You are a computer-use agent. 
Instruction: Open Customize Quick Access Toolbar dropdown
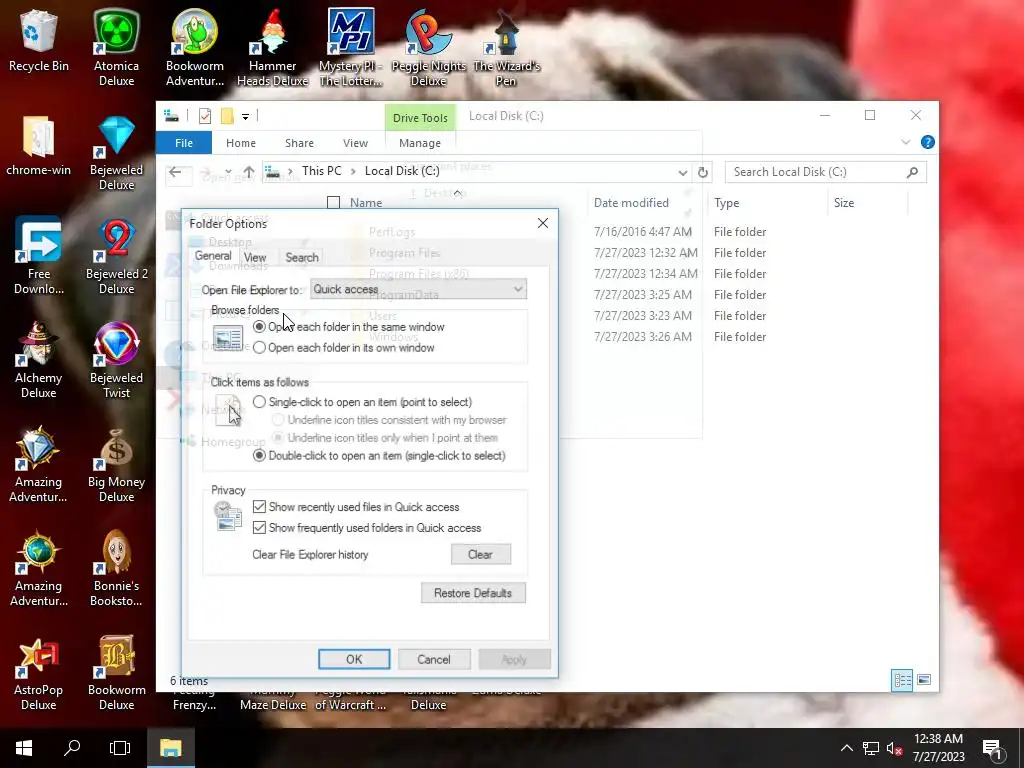(x=246, y=117)
